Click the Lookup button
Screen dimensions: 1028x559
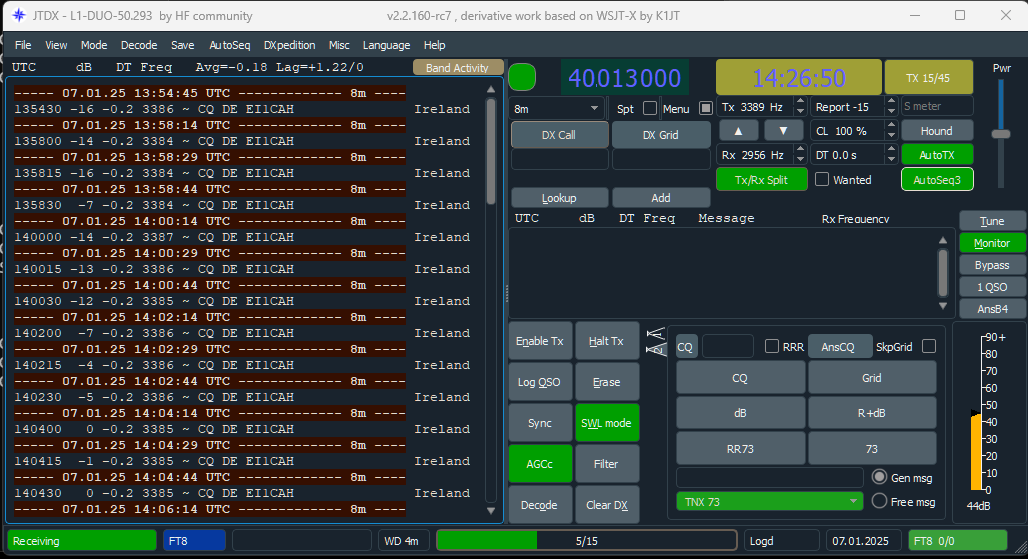(x=559, y=198)
